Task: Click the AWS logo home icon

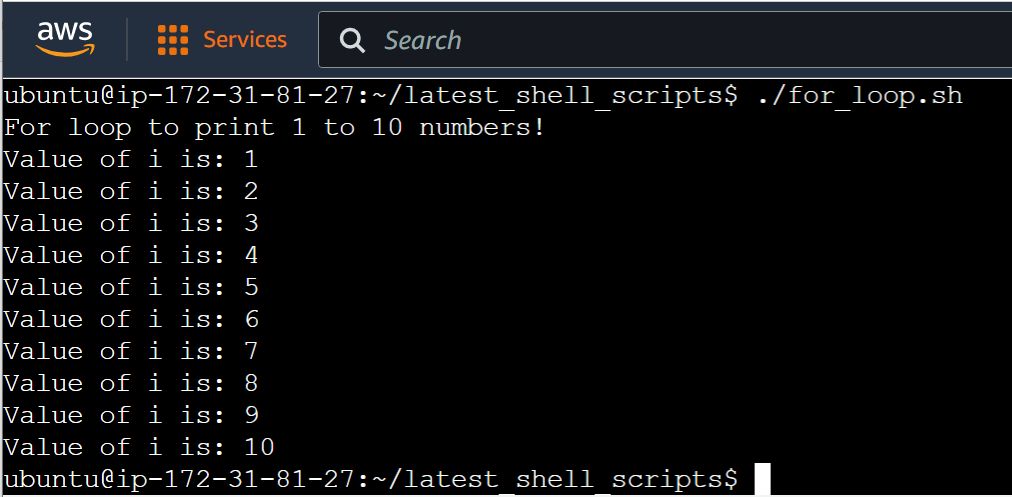Action: click(x=65, y=39)
